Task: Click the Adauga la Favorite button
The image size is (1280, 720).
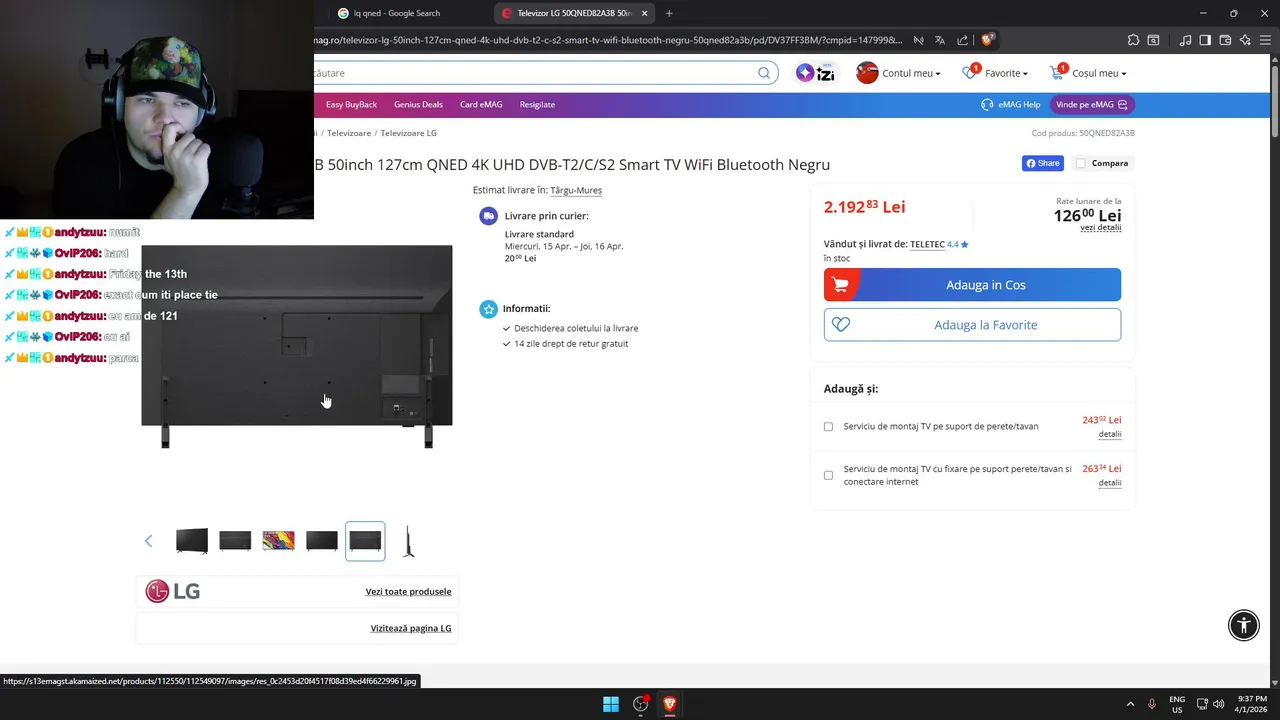Action: 972,325
